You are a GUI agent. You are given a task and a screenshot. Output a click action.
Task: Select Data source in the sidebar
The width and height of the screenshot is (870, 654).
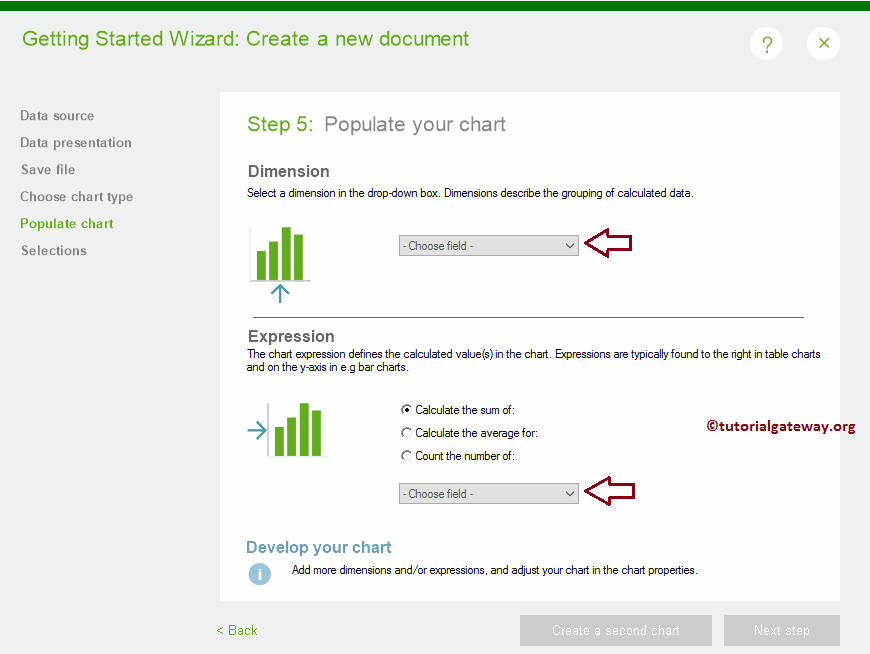(57, 116)
